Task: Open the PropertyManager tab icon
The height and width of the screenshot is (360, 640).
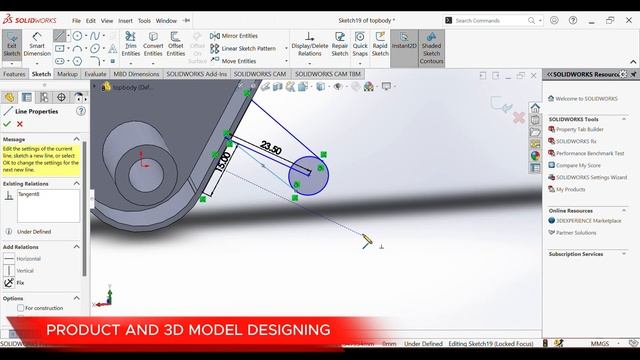Action: click(x=27, y=97)
